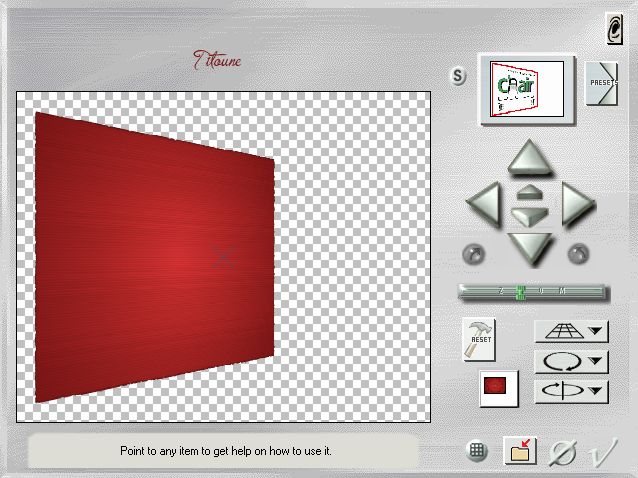Screen dimensions: 638x478
Task: Click the 'chair' perspective preview thumbnail
Action: [527, 89]
